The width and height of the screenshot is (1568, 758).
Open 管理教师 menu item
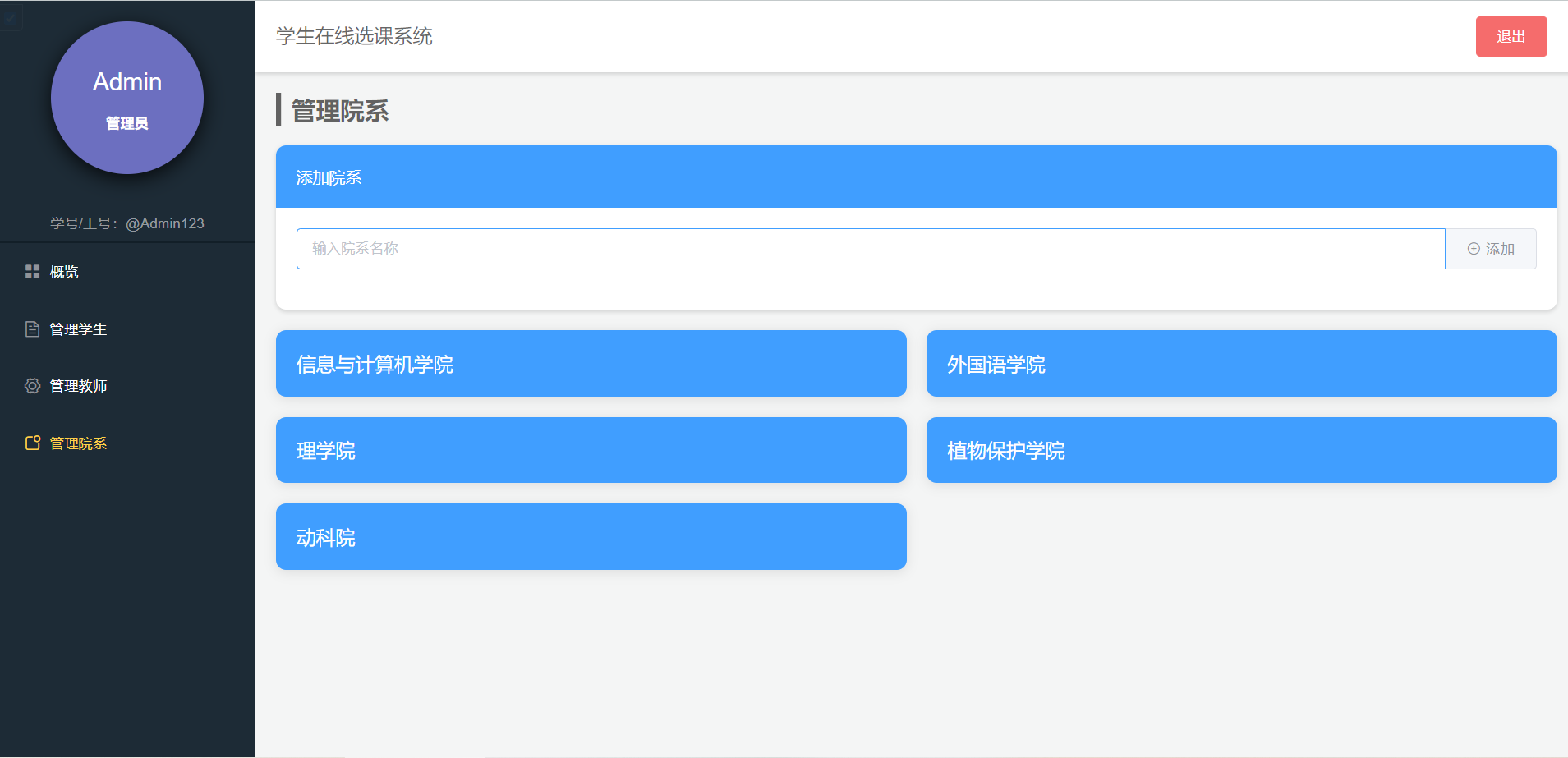127,386
